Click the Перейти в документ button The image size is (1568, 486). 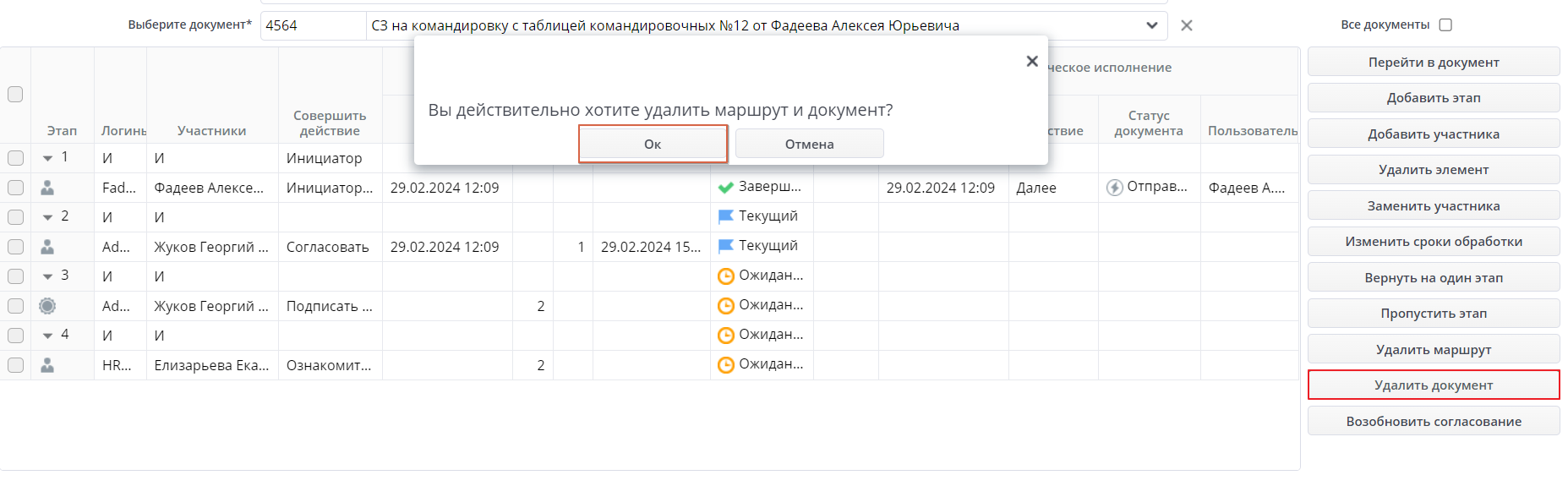coord(1434,62)
